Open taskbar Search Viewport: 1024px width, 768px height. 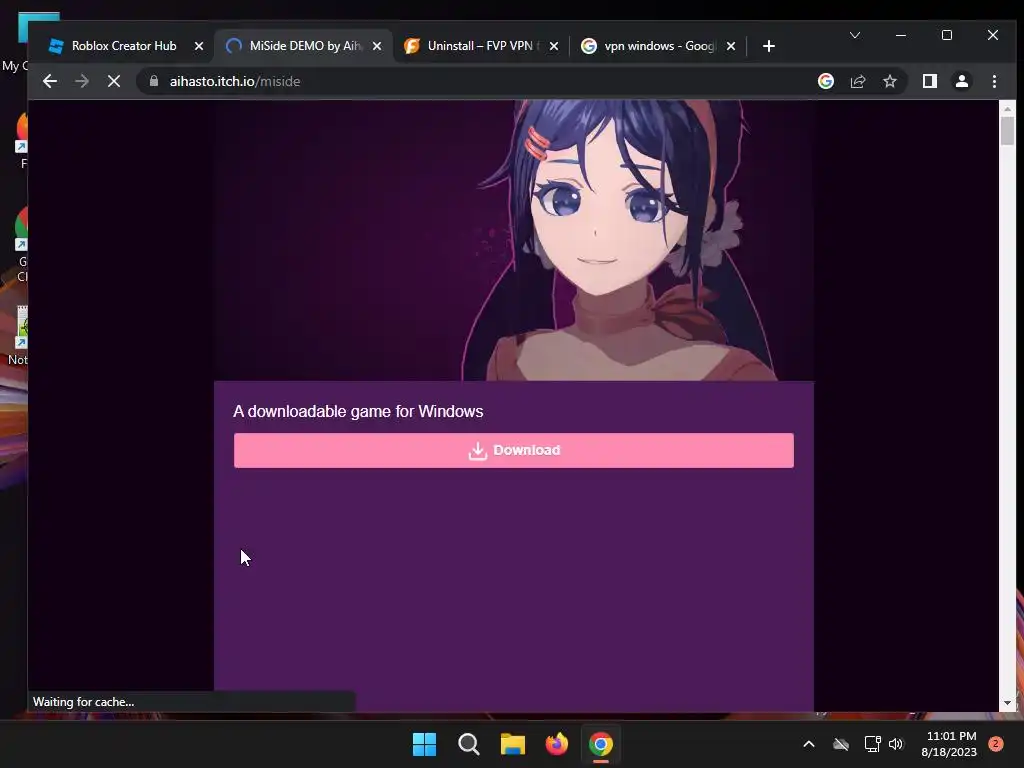pyautogui.click(x=468, y=744)
